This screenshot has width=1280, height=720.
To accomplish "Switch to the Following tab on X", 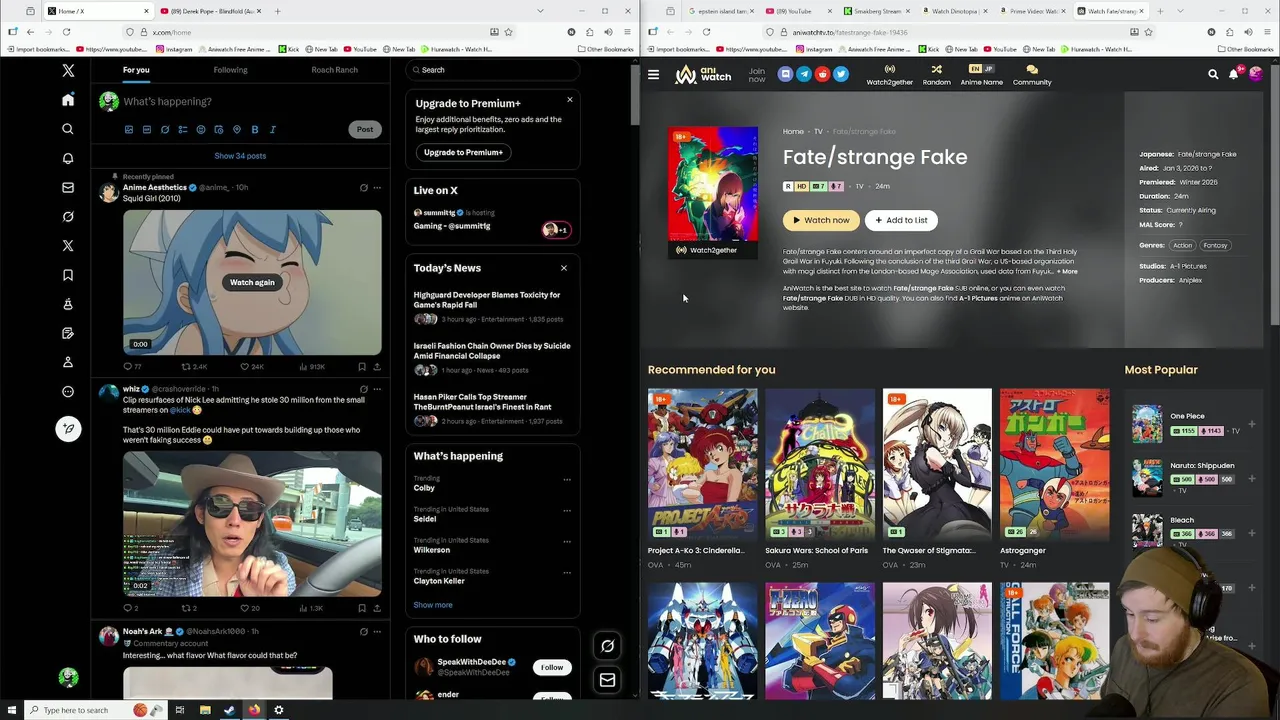I will pyautogui.click(x=230, y=70).
